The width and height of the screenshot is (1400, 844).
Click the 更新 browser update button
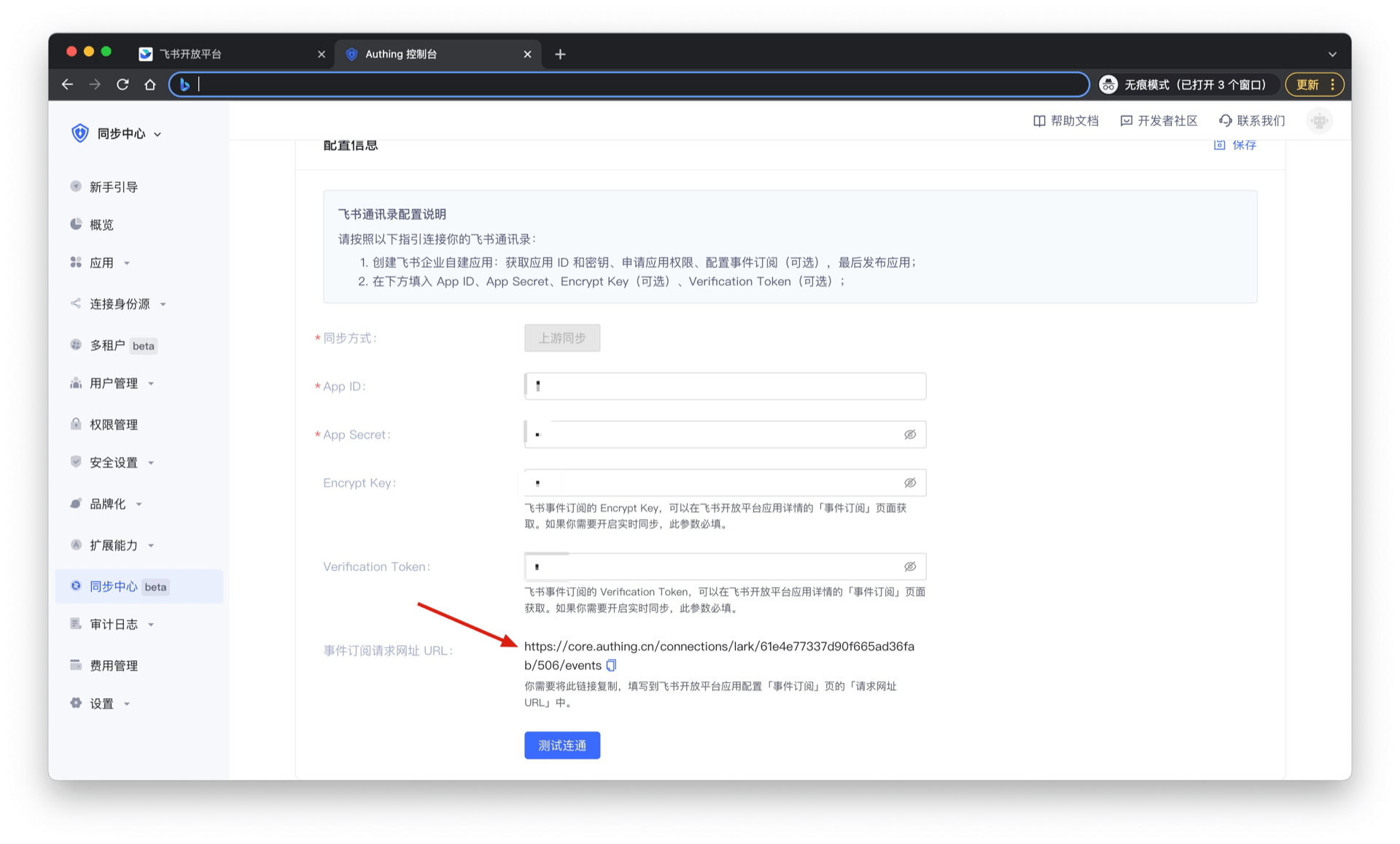[x=1307, y=85]
